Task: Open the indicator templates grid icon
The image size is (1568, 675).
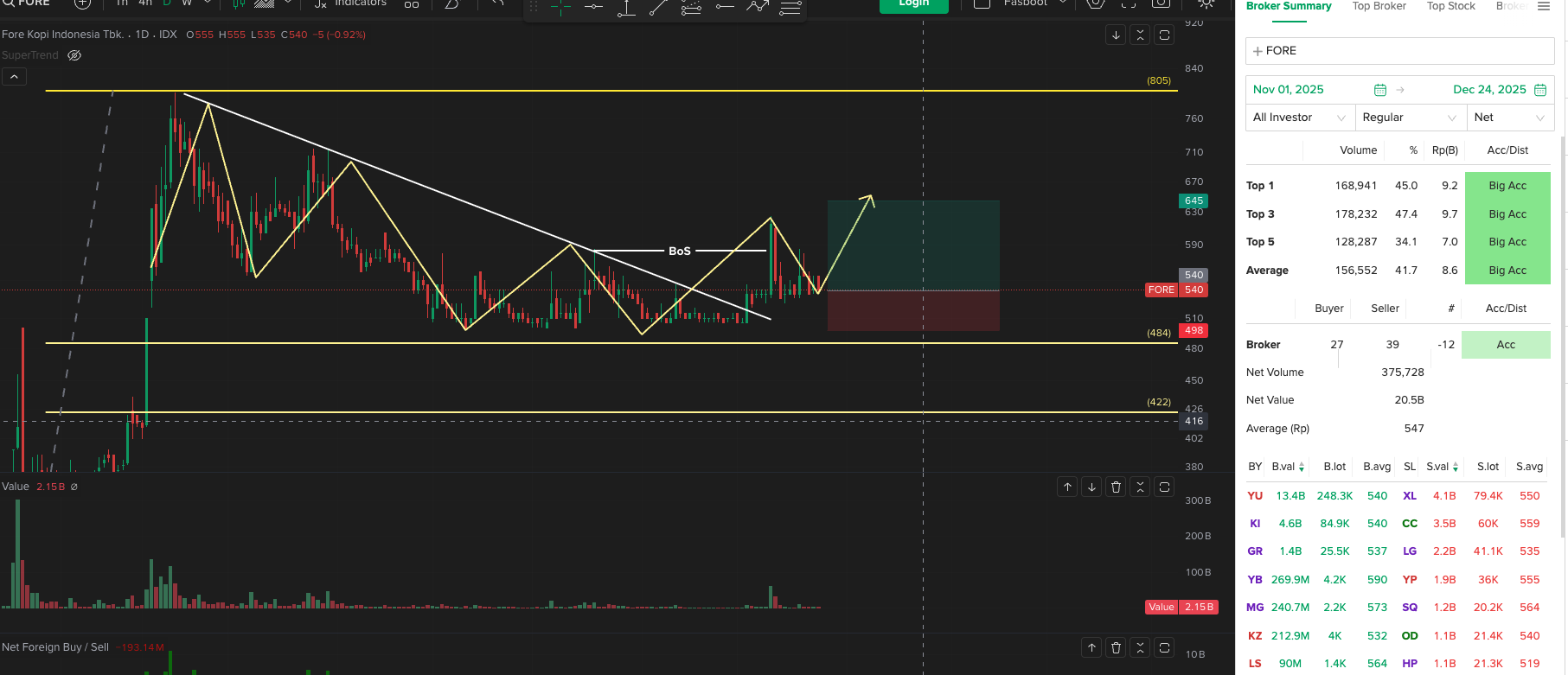Action: click(x=412, y=4)
